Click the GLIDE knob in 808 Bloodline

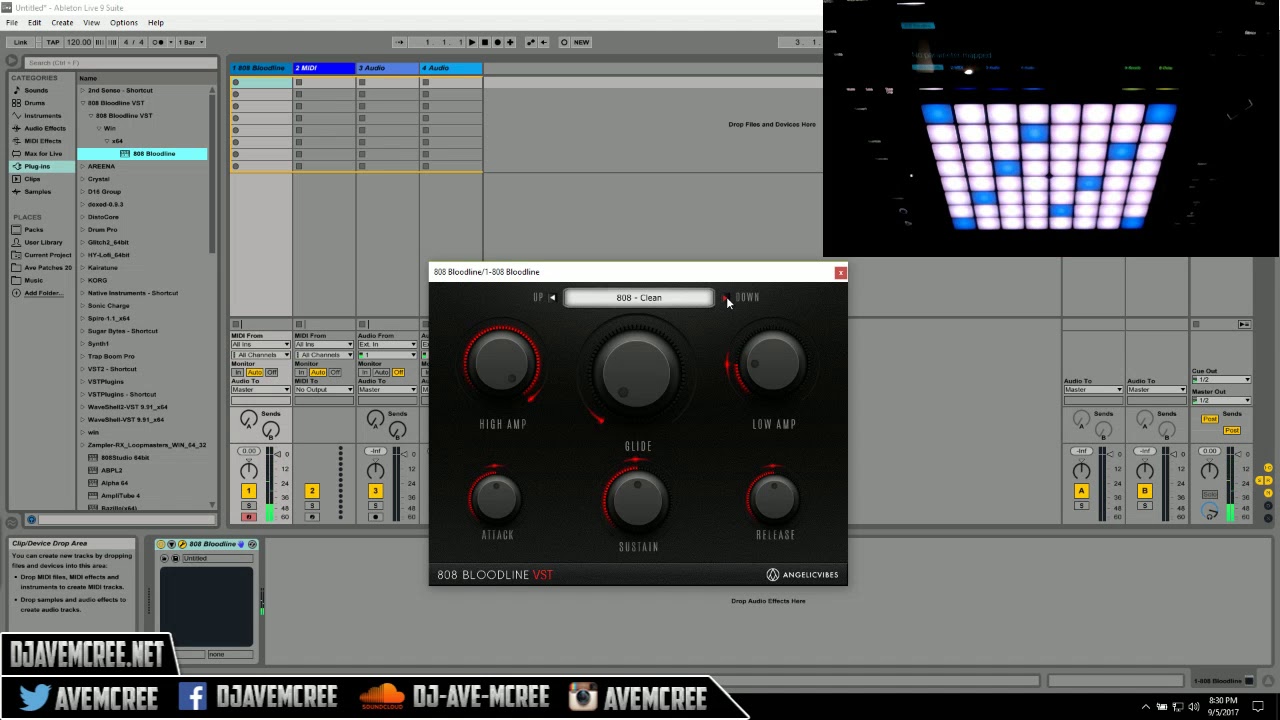pos(636,373)
